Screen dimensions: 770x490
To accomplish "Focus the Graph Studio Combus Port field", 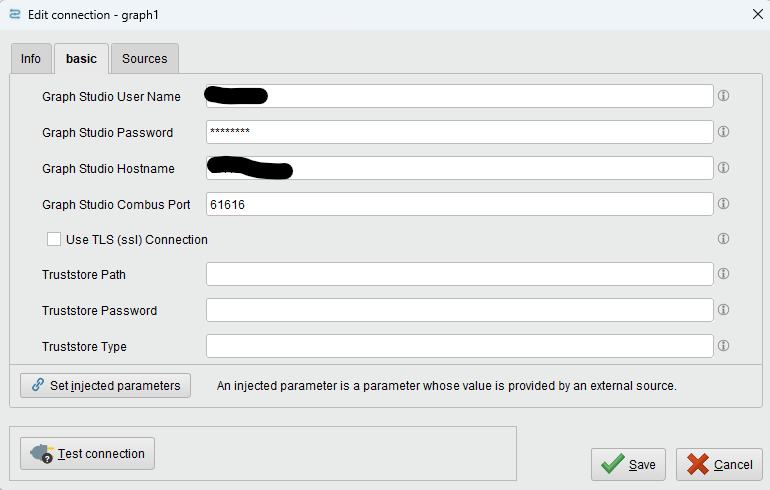I will (x=459, y=204).
